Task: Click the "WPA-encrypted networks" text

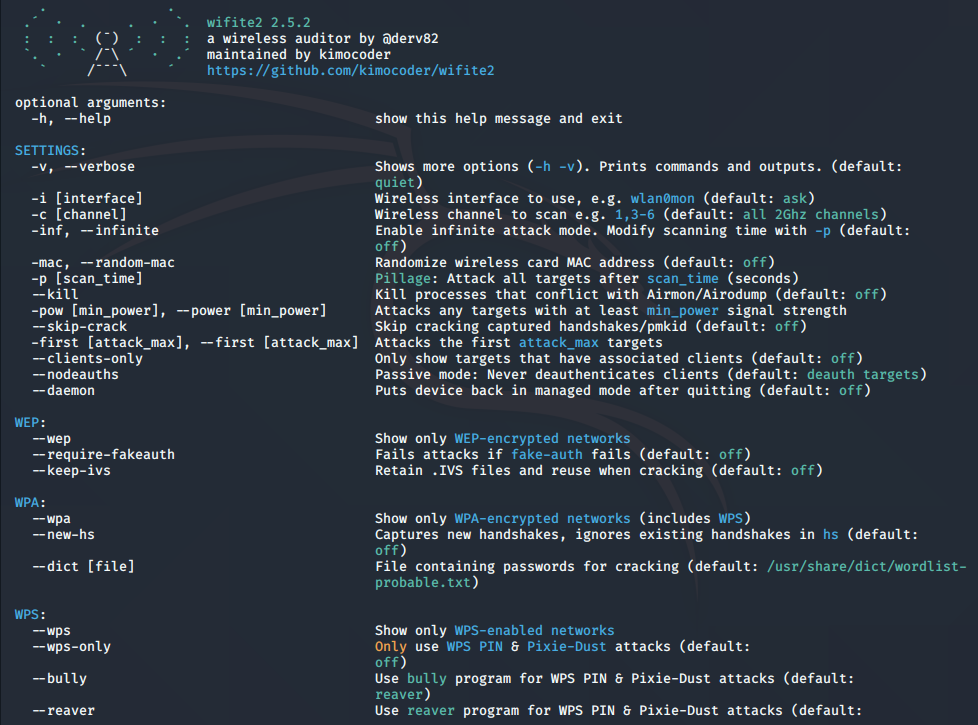Action: (x=542, y=518)
